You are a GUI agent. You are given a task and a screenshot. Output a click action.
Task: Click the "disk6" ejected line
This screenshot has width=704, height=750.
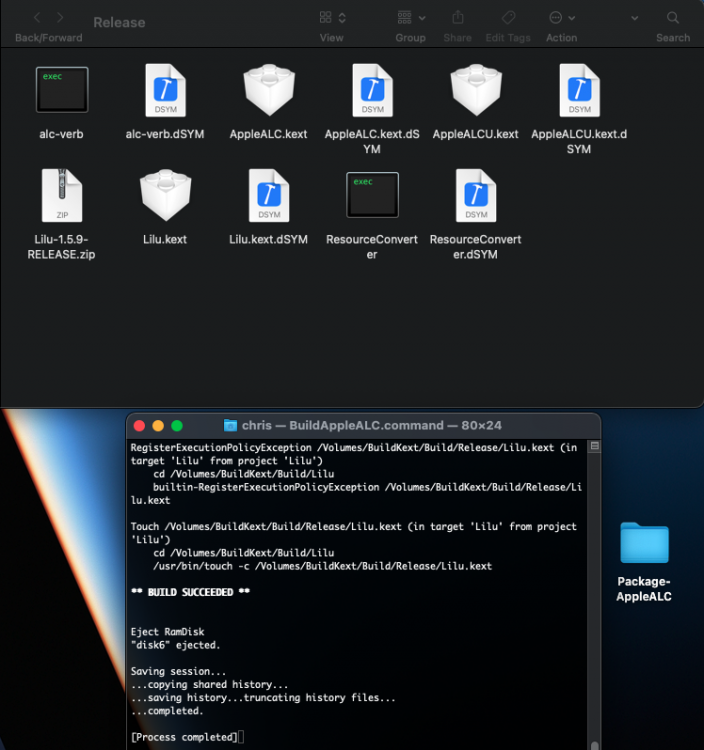point(176,645)
